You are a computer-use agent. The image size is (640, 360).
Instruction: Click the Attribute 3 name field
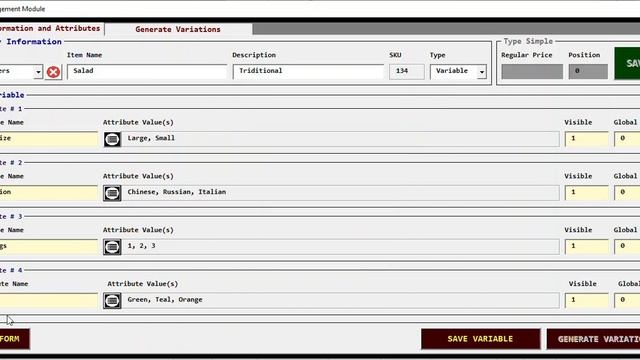coord(49,247)
